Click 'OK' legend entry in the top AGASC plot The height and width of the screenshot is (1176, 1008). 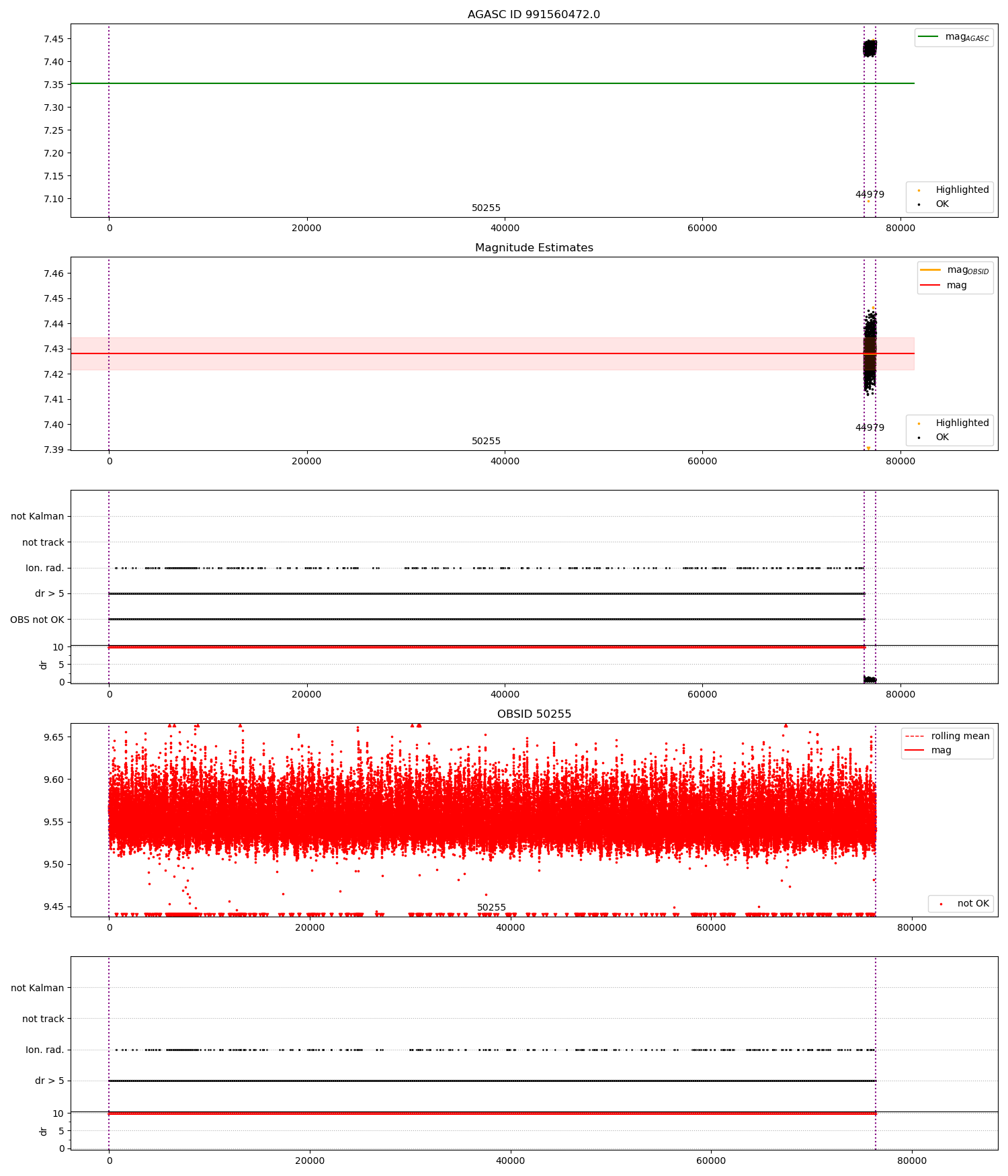(x=933, y=204)
